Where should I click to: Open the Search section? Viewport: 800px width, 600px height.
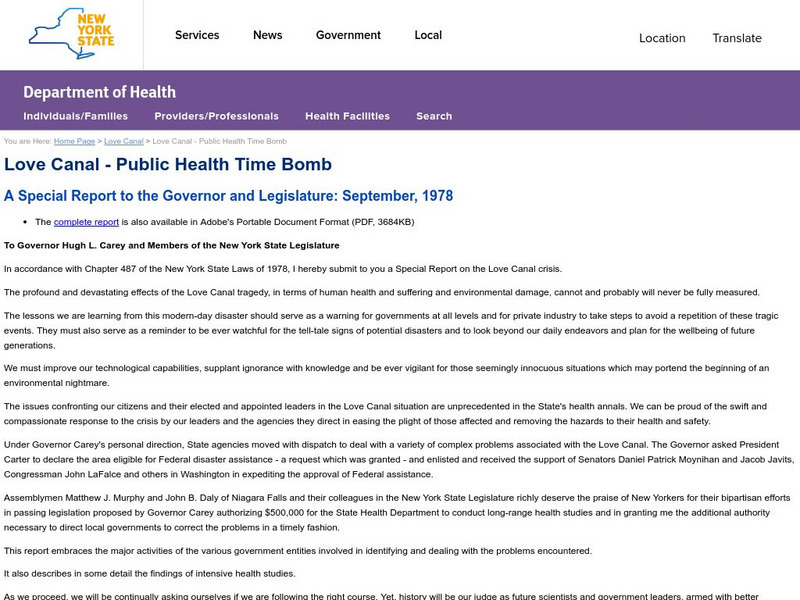(x=434, y=116)
